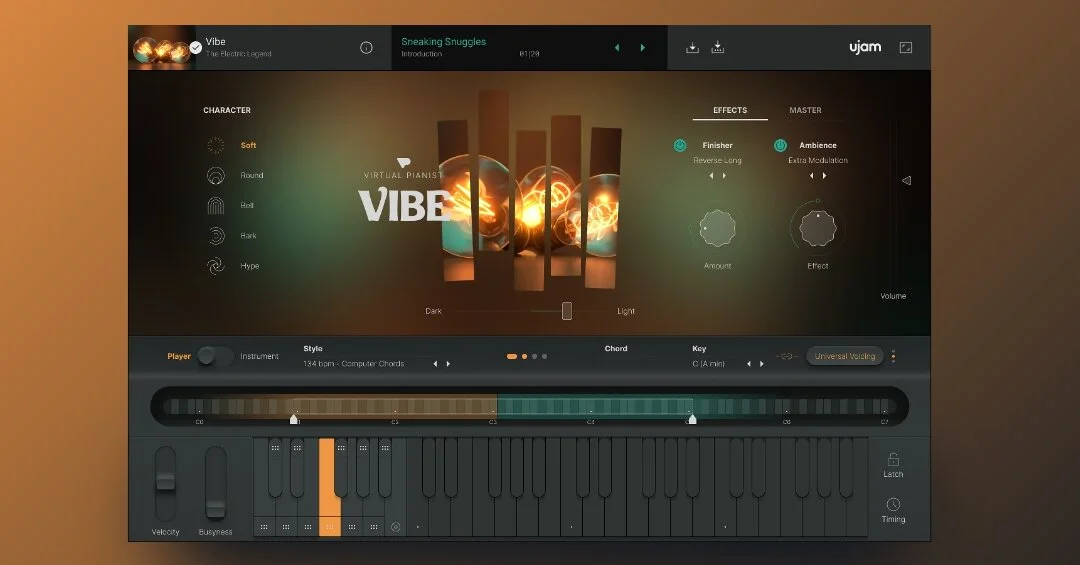
Task: Click the Vibe product thumbnail in header
Action: pyautogui.click(x=162, y=48)
